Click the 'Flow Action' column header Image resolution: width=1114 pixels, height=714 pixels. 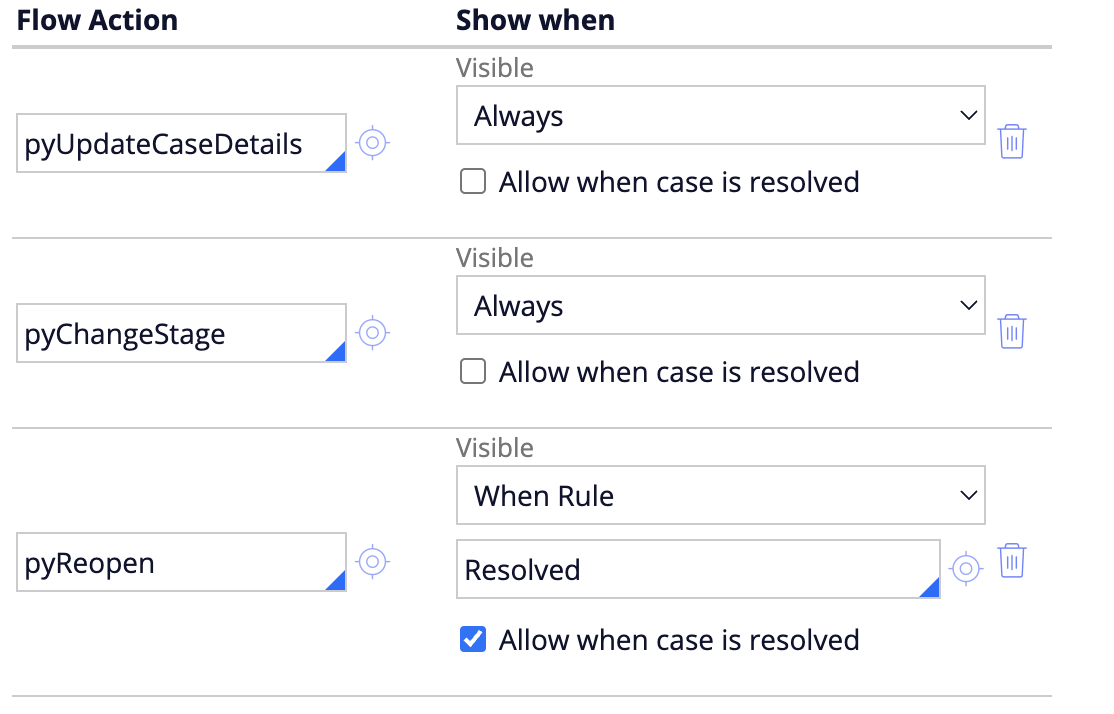click(97, 20)
